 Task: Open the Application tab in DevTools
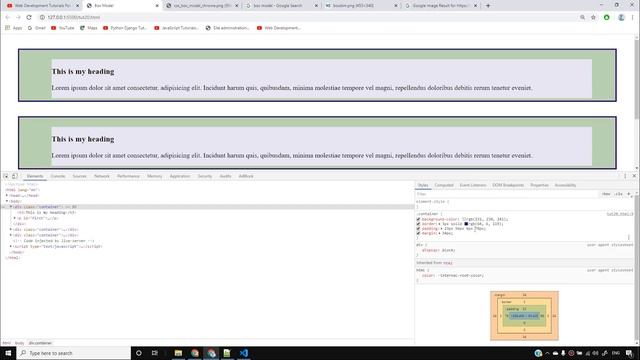tap(180, 176)
